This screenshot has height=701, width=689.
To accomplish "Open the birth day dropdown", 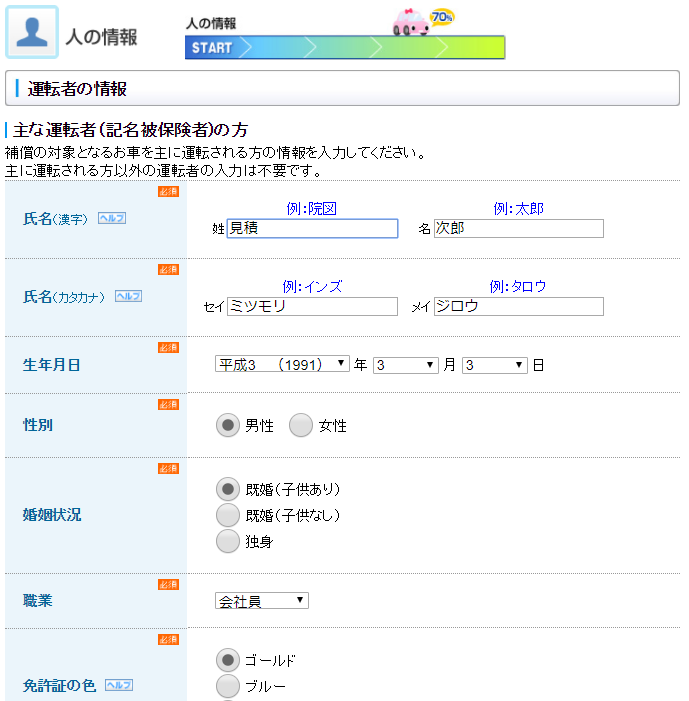I will pos(494,365).
